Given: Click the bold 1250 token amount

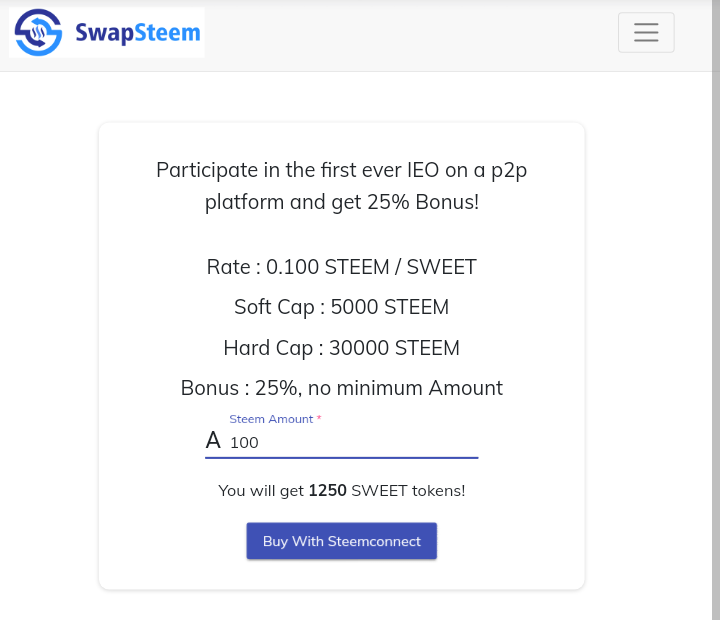Looking at the screenshot, I should pyautogui.click(x=327, y=491).
